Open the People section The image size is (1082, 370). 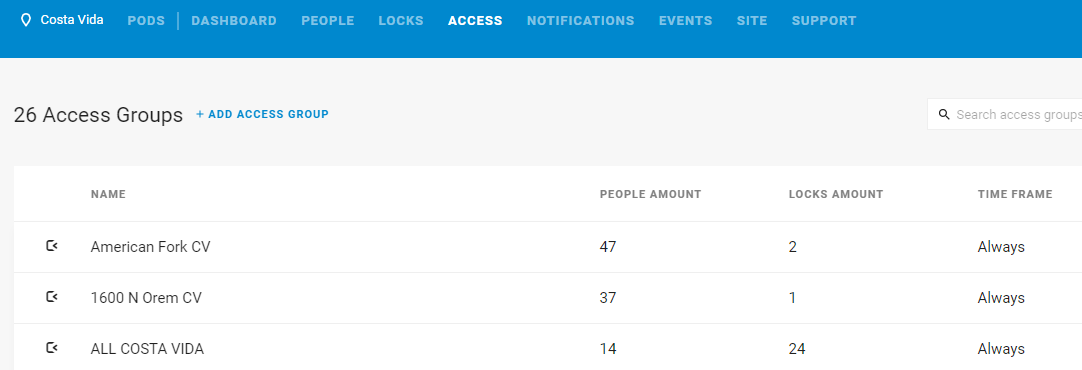[328, 21]
